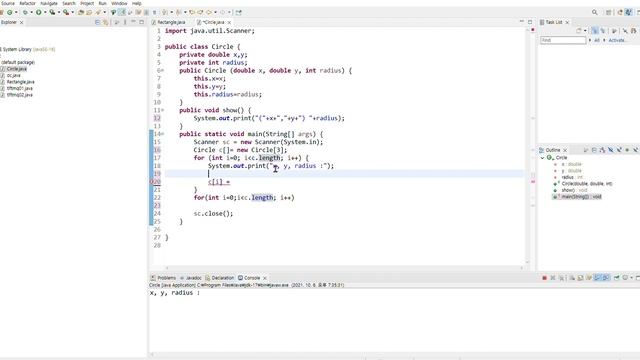Collapse the show() method fold line 11
Screen dimensions: 640x360
click(162, 110)
